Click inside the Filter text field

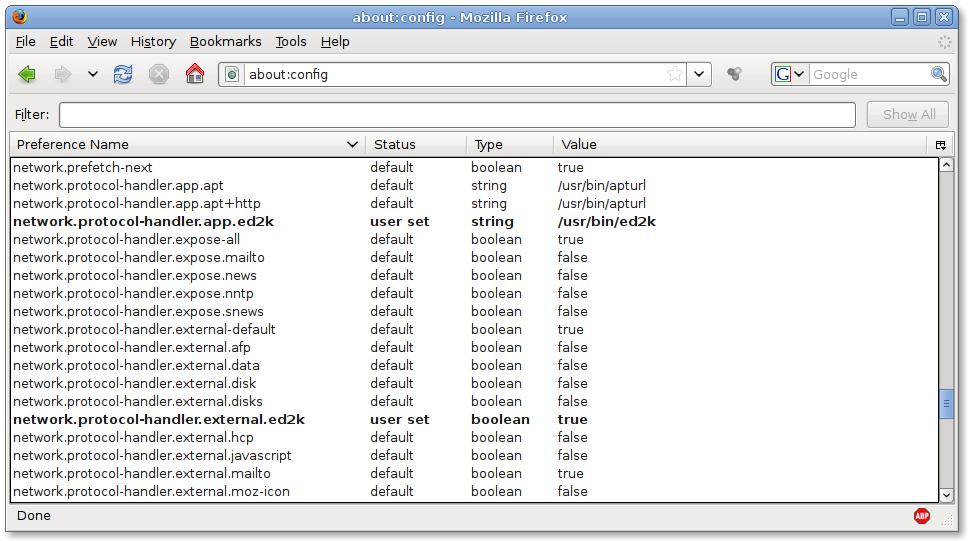tap(457, 115)
